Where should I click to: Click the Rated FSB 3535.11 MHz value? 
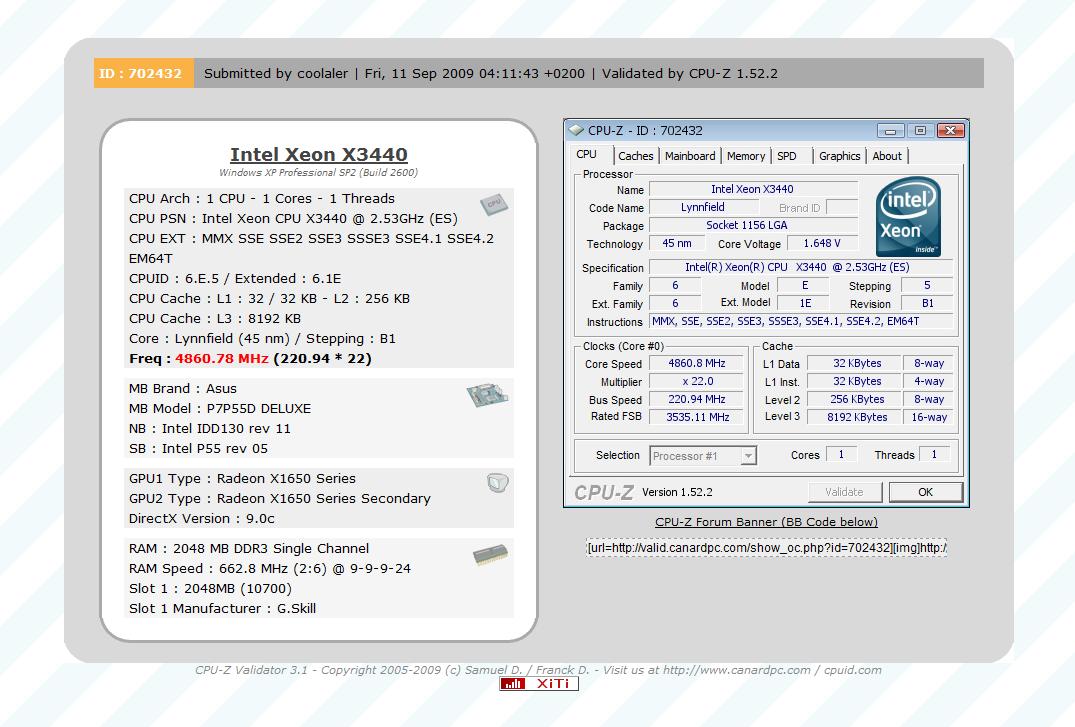[x=696, y=417]
